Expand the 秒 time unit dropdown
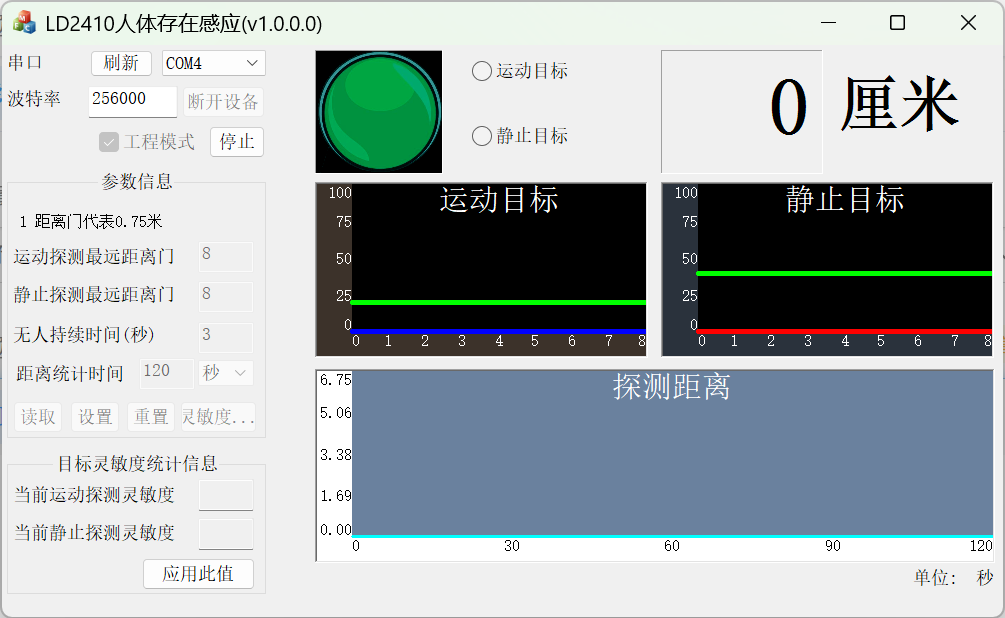This screenshot has height=618, width=1005. (x=226, y=373)
